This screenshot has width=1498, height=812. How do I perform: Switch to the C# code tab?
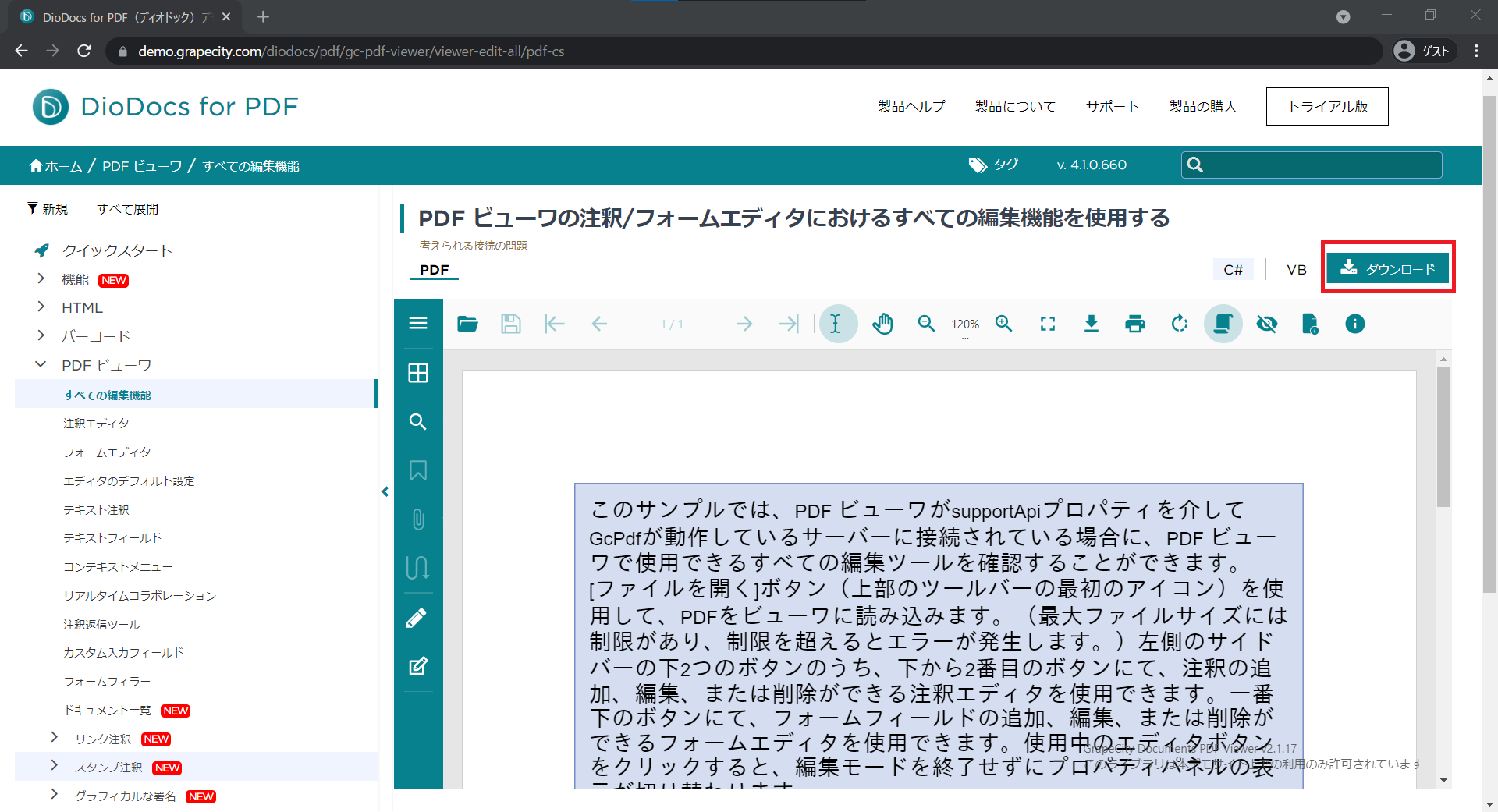[1233, 270]
